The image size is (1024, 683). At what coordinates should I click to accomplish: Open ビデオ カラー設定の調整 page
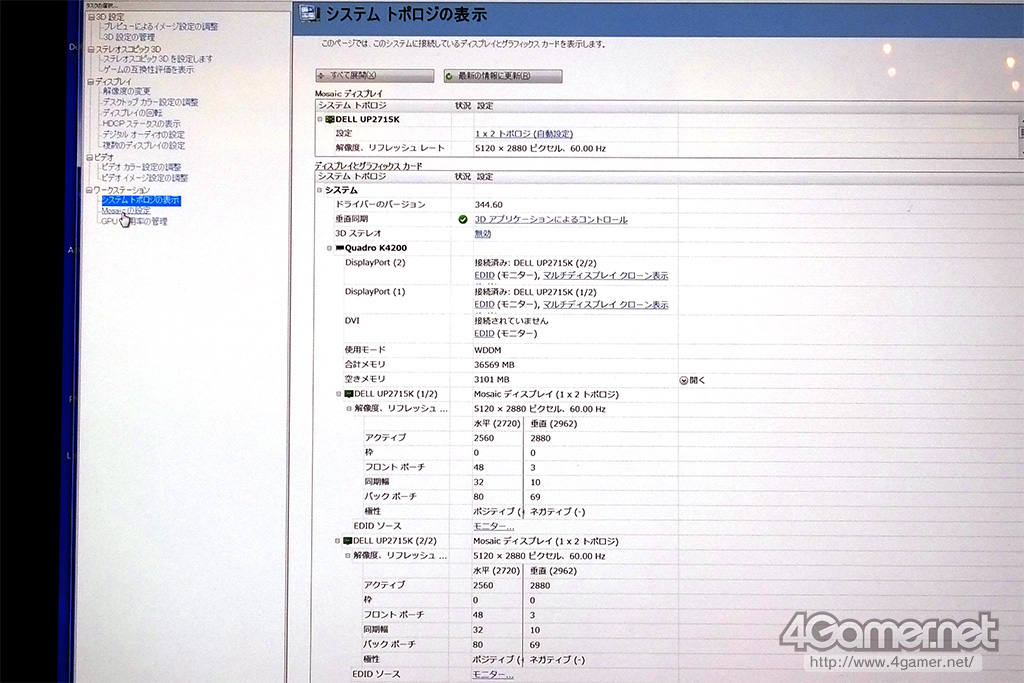pos(141,167)
